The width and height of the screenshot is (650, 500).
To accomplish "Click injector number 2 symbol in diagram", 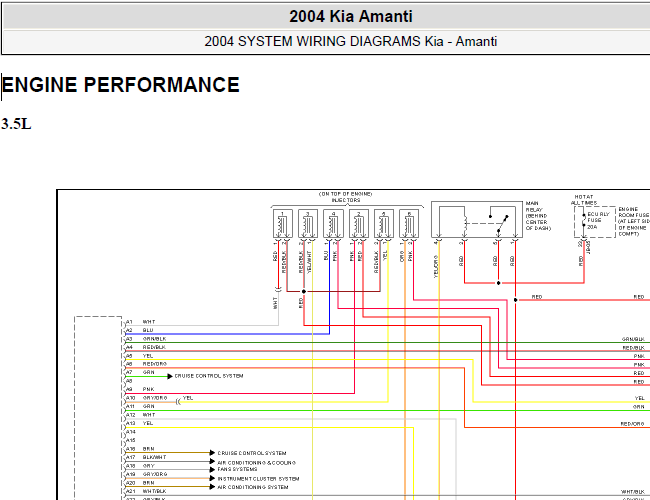I will point(359,223).
